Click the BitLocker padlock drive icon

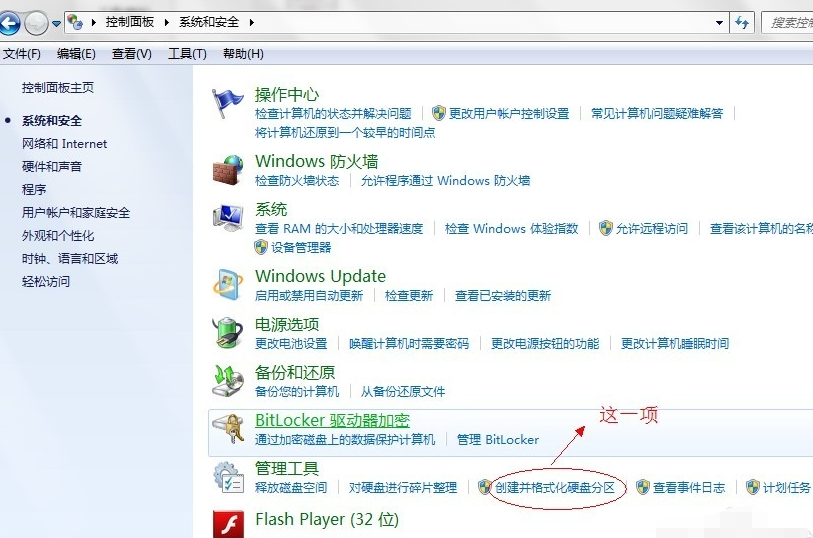[228, 429]
